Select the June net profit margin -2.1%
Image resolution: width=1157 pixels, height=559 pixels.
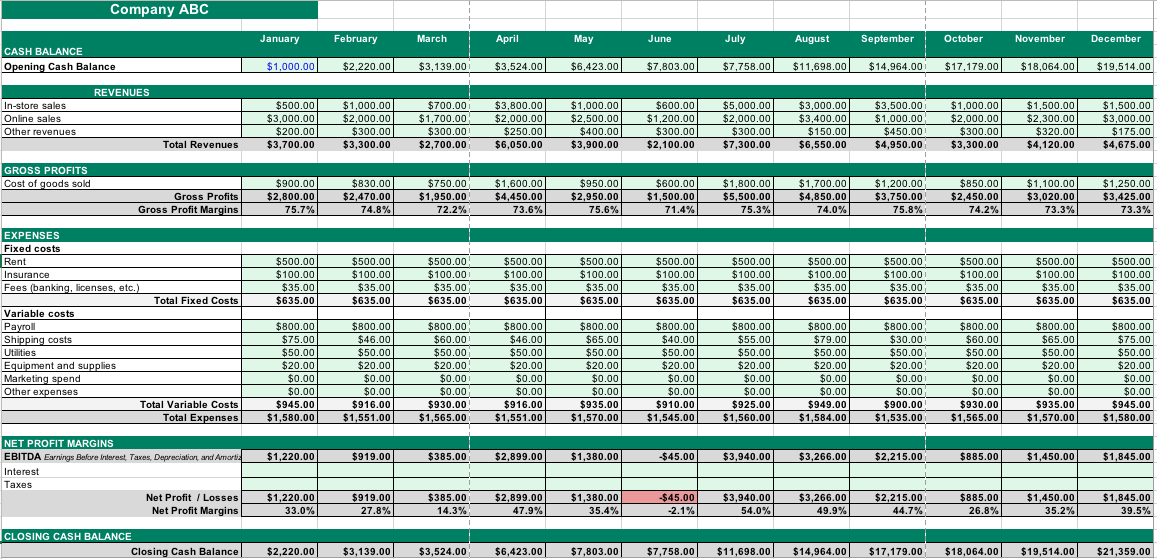tap(659, 510)
